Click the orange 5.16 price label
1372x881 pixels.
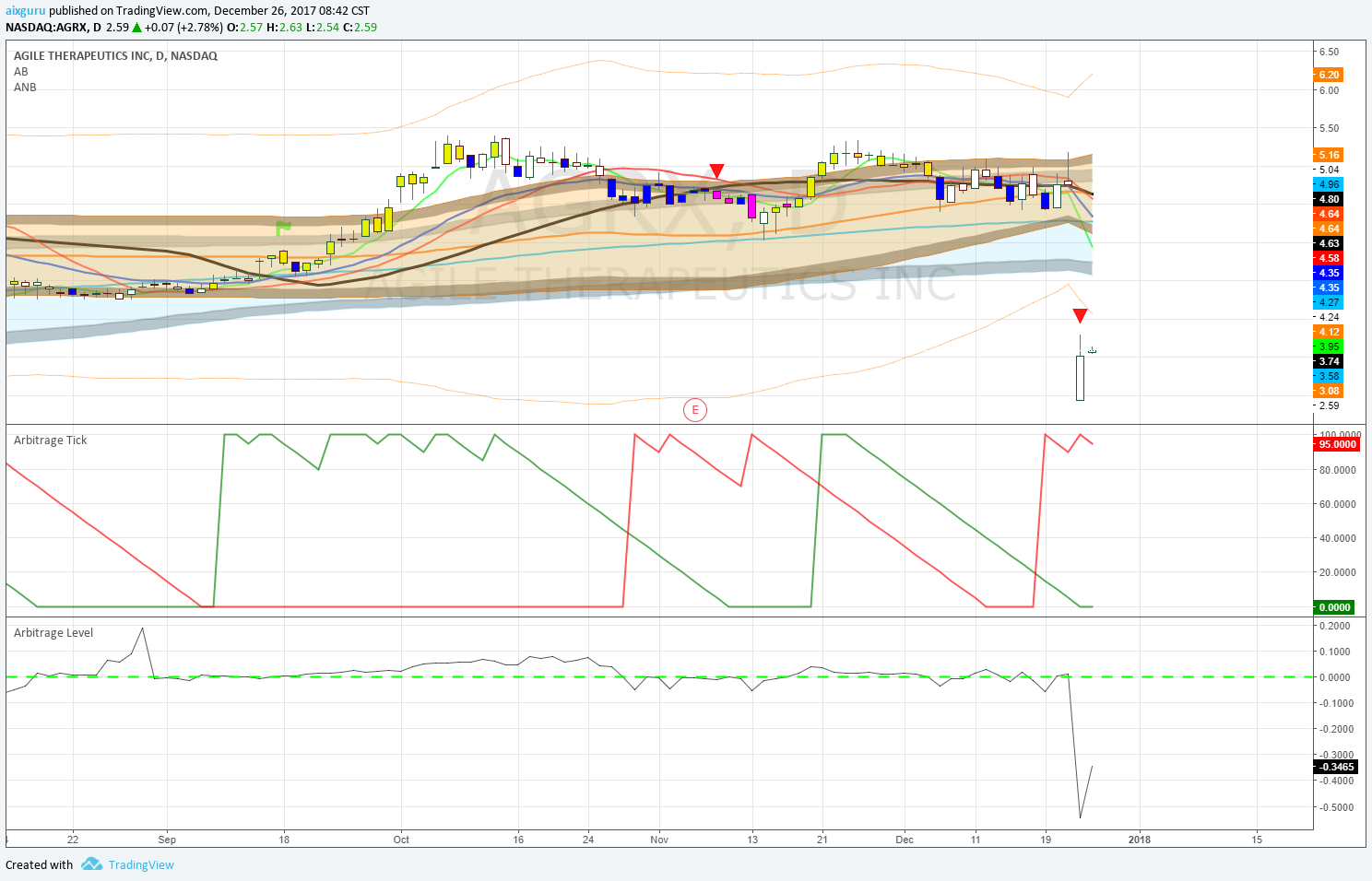pos(1329,155)
